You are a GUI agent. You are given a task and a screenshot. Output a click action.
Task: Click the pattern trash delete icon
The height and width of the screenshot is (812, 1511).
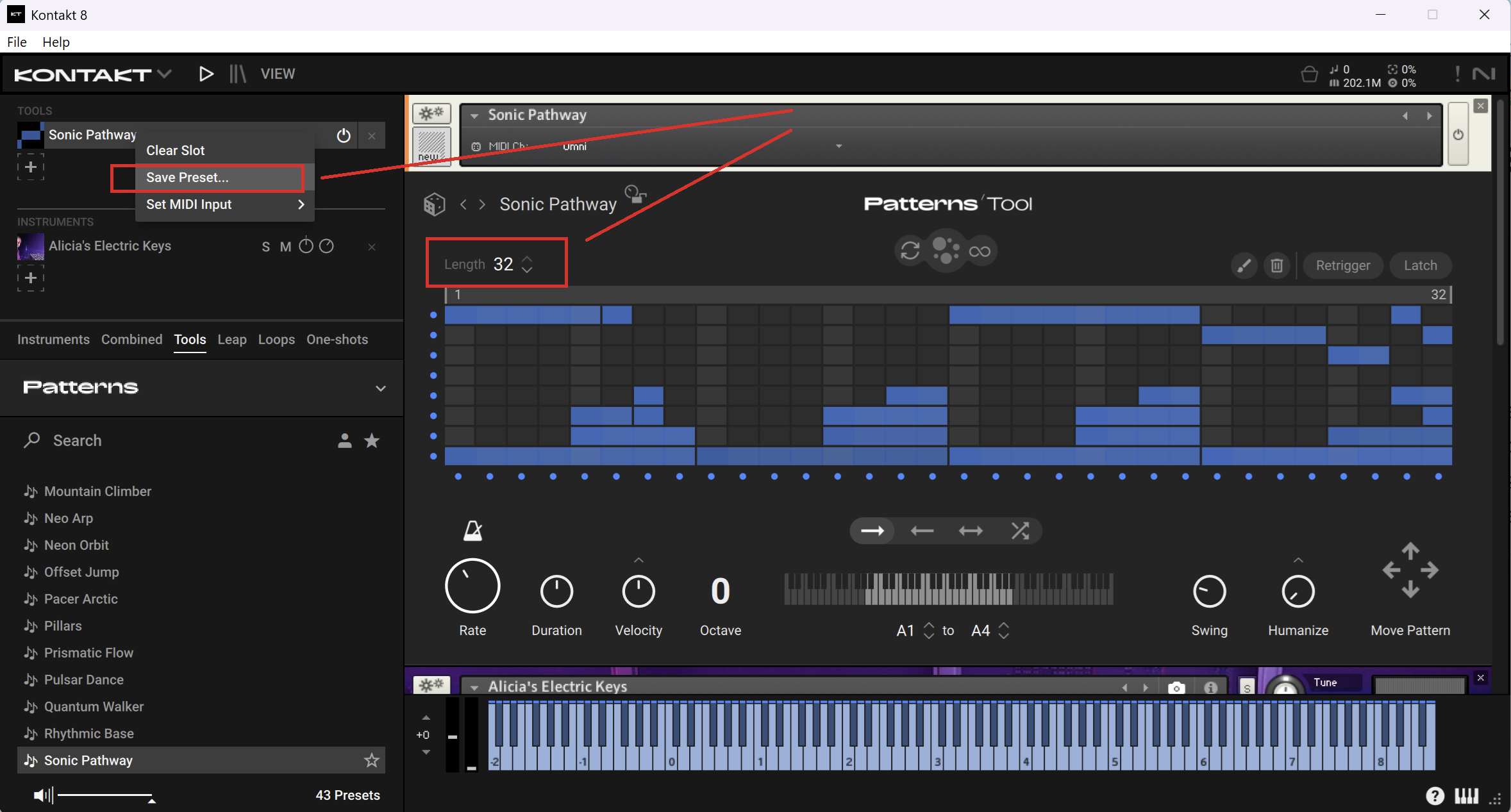pyautogui.click(x=1276, y=265)
